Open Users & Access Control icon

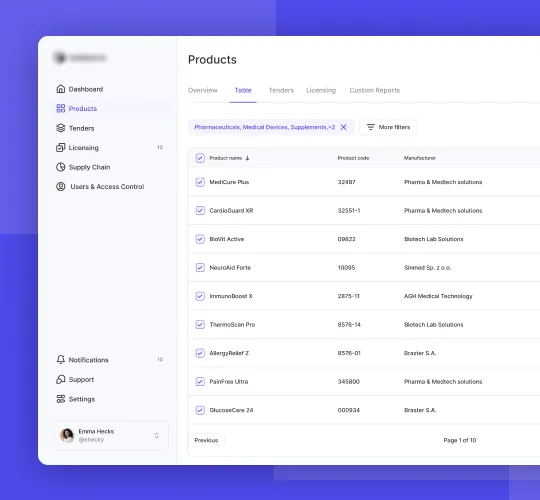tap(61, 186)
